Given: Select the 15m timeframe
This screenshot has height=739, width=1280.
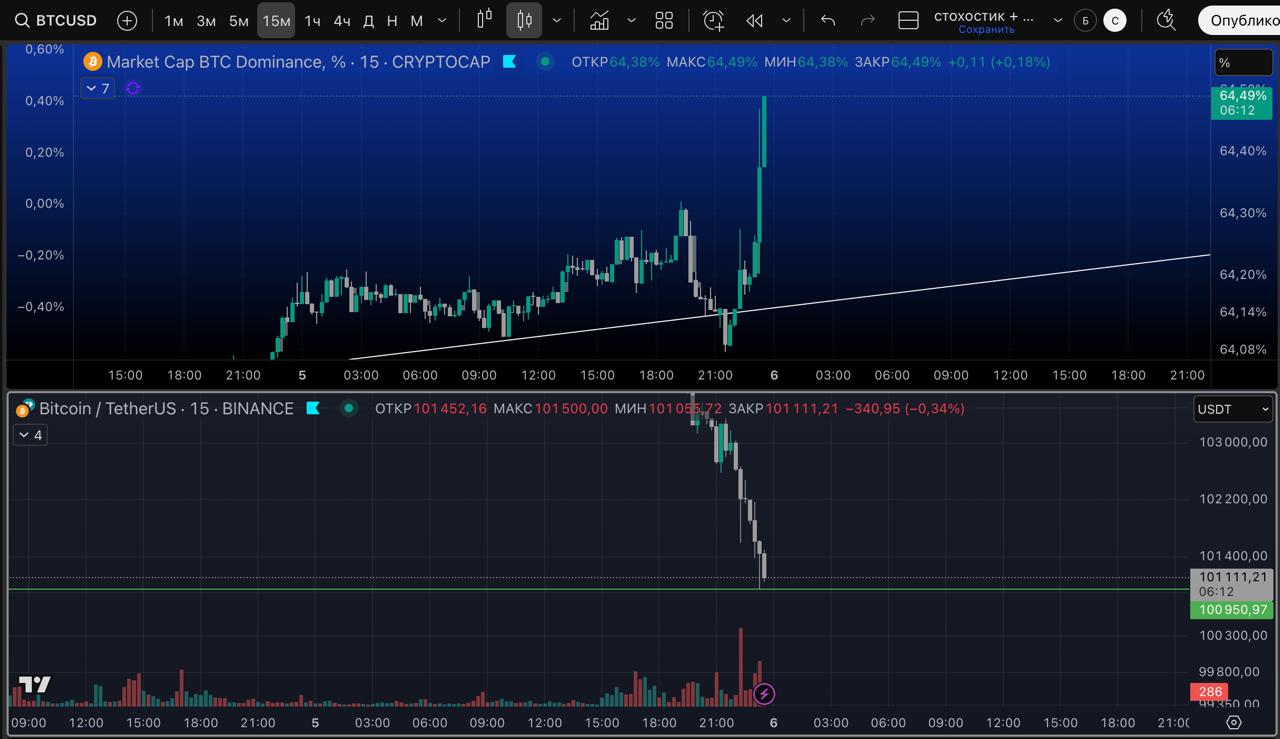Looking at the screenshot, I should click(x=276, y=20).
